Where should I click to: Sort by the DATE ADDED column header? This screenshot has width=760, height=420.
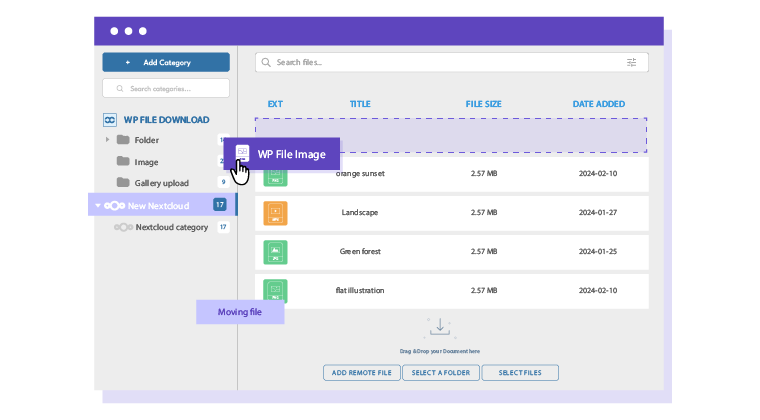(x=598, y=104)
